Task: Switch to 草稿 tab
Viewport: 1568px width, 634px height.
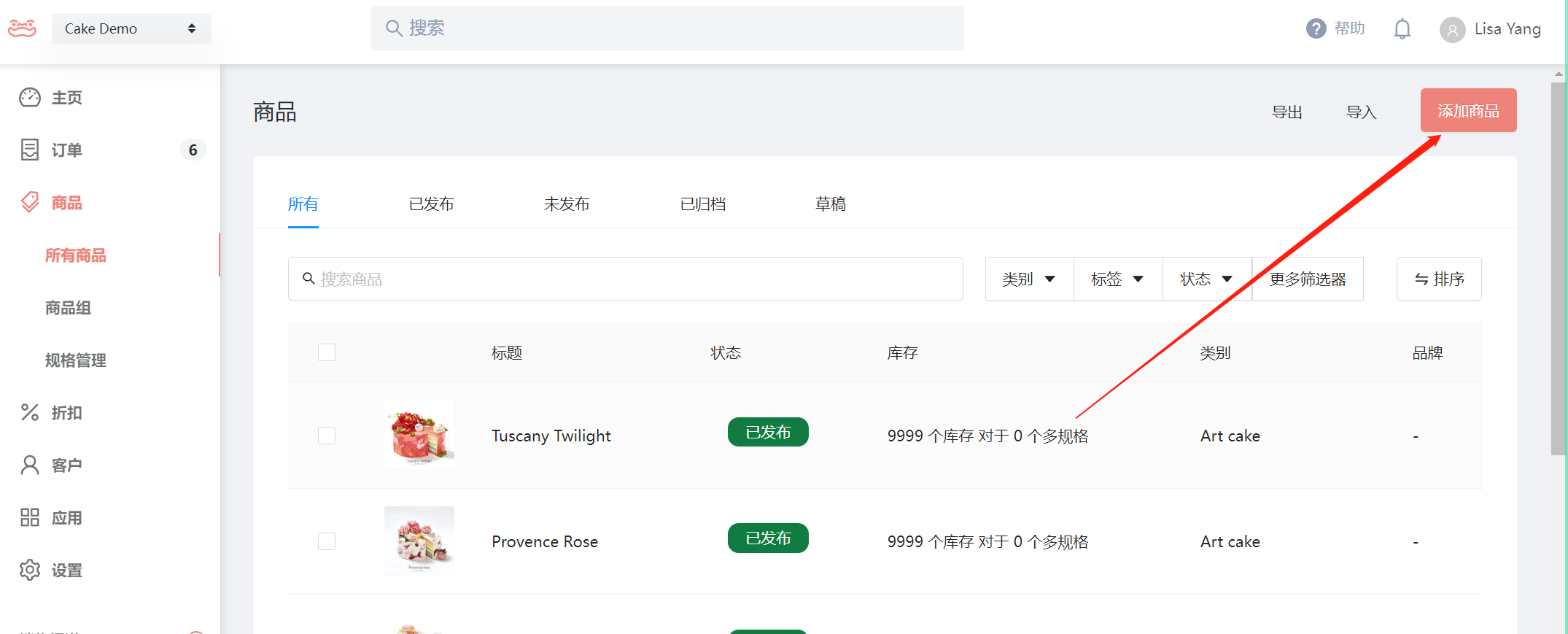Action: pyautogui.click(x=831, y=204)
